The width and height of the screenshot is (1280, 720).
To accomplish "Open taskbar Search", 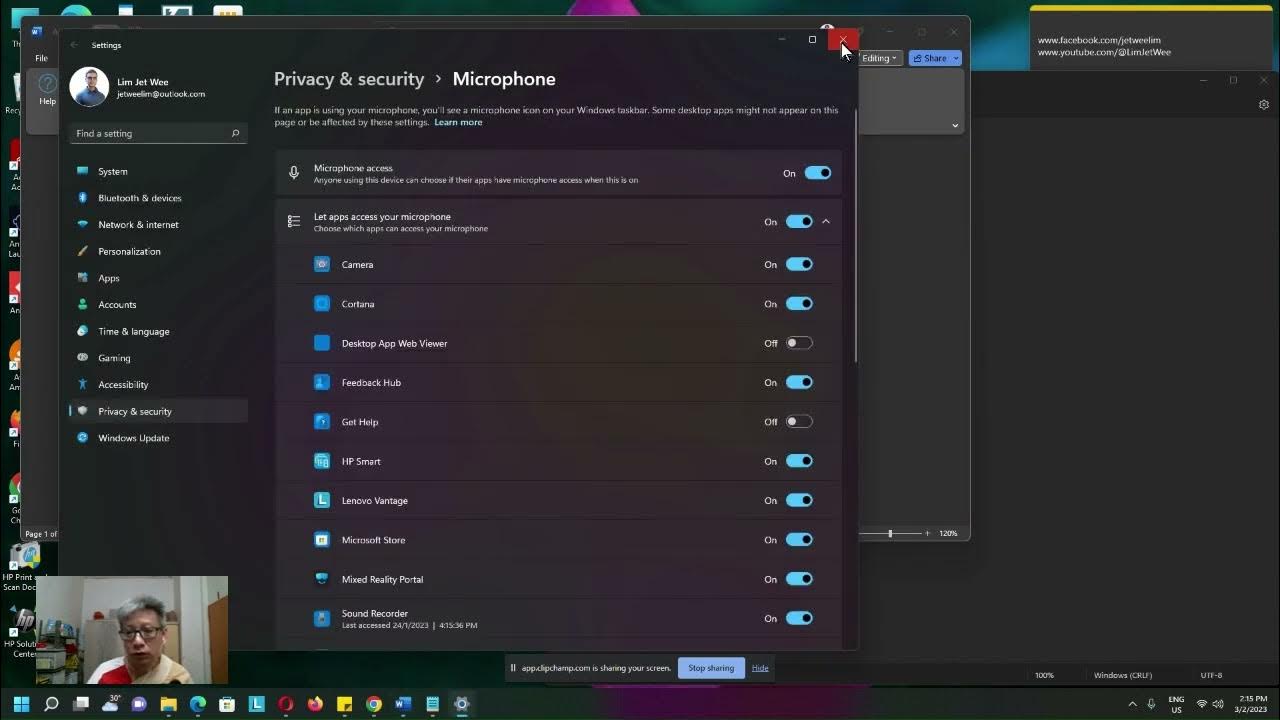I will pos(51,704).
